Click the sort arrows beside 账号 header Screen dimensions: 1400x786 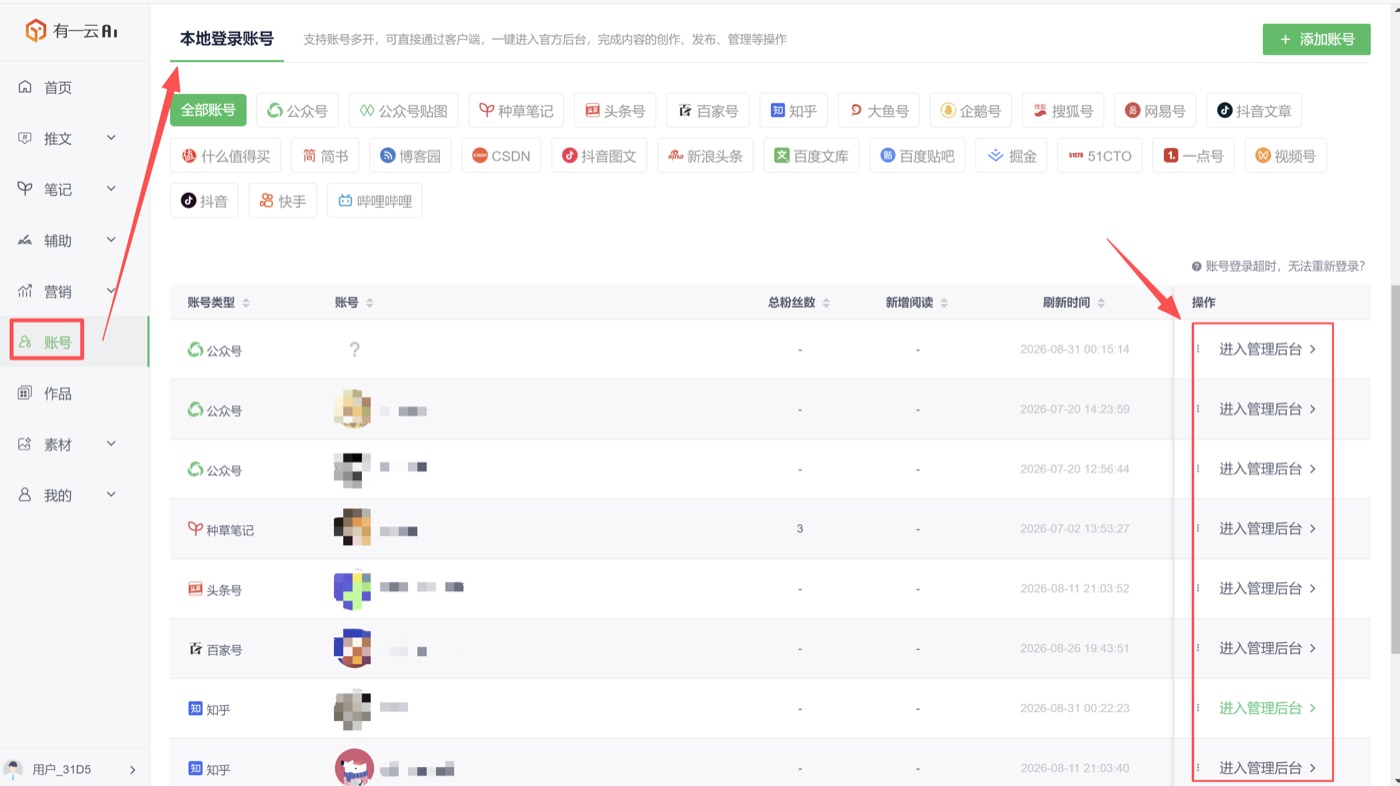(369, 303)
